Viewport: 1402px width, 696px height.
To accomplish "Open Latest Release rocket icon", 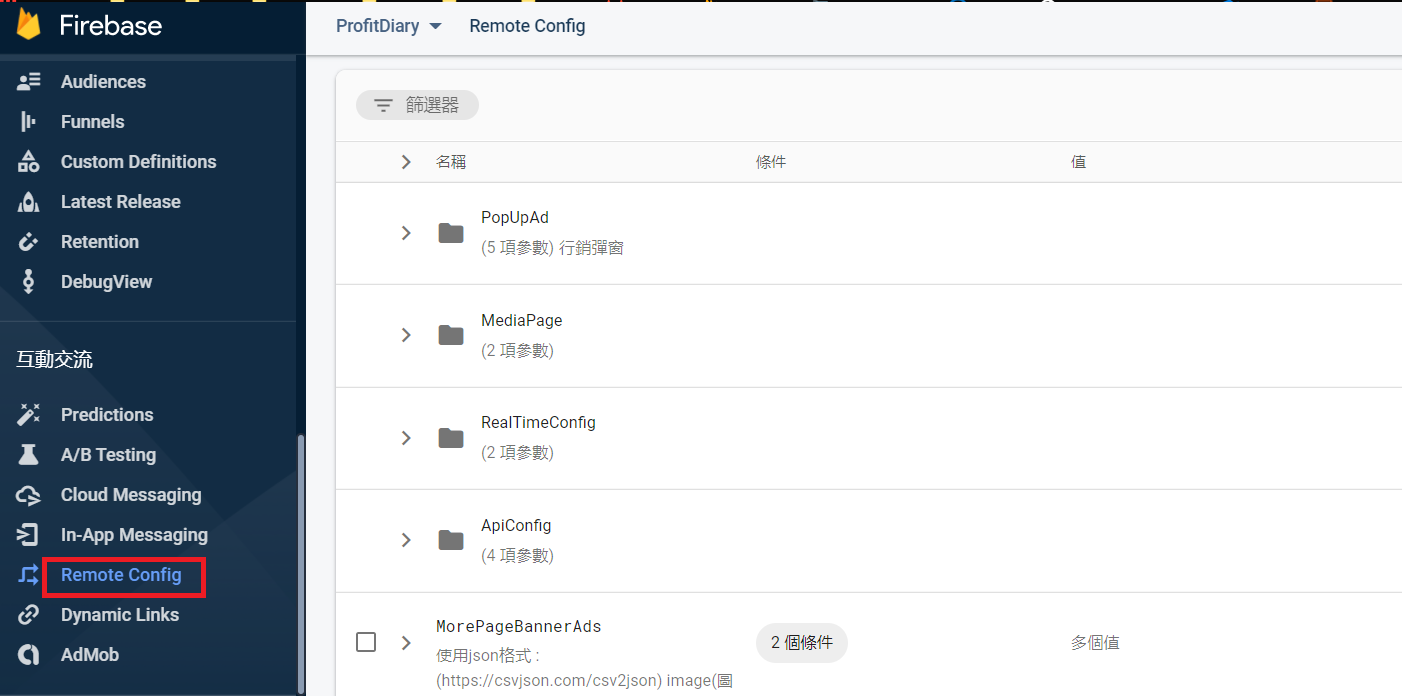I will coord(29,202).
